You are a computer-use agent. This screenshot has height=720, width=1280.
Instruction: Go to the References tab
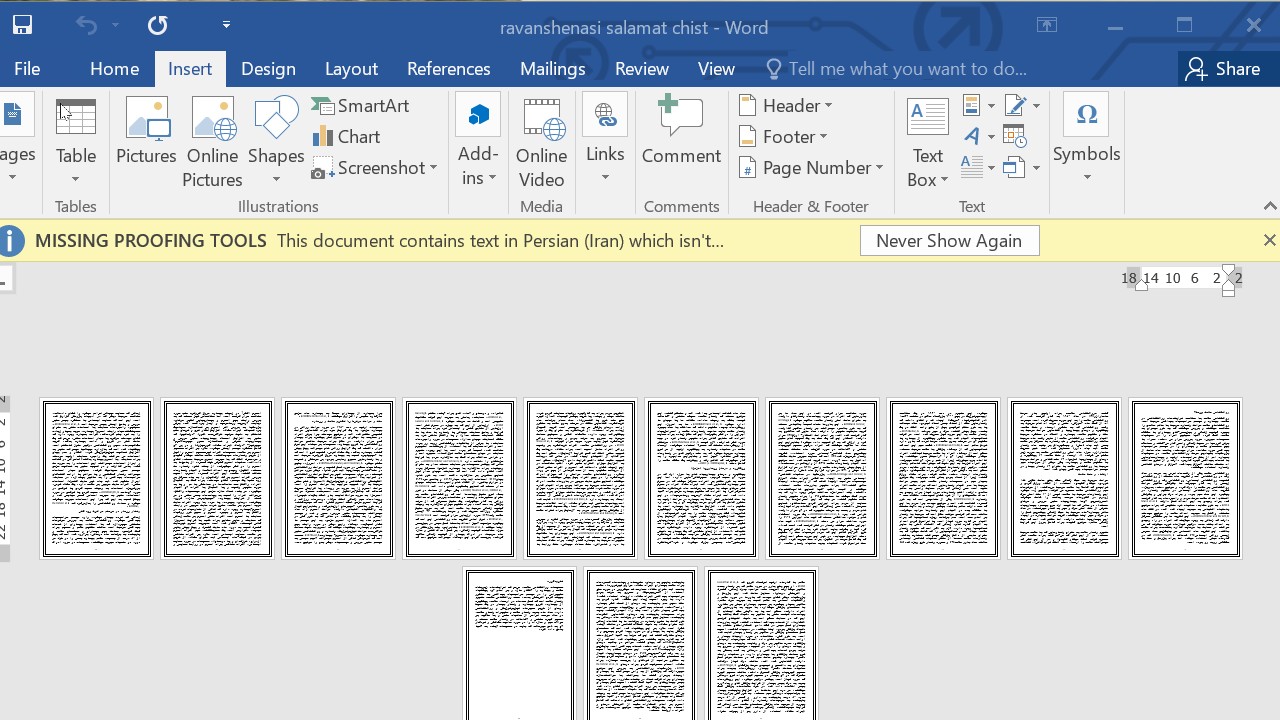[448, 69]
